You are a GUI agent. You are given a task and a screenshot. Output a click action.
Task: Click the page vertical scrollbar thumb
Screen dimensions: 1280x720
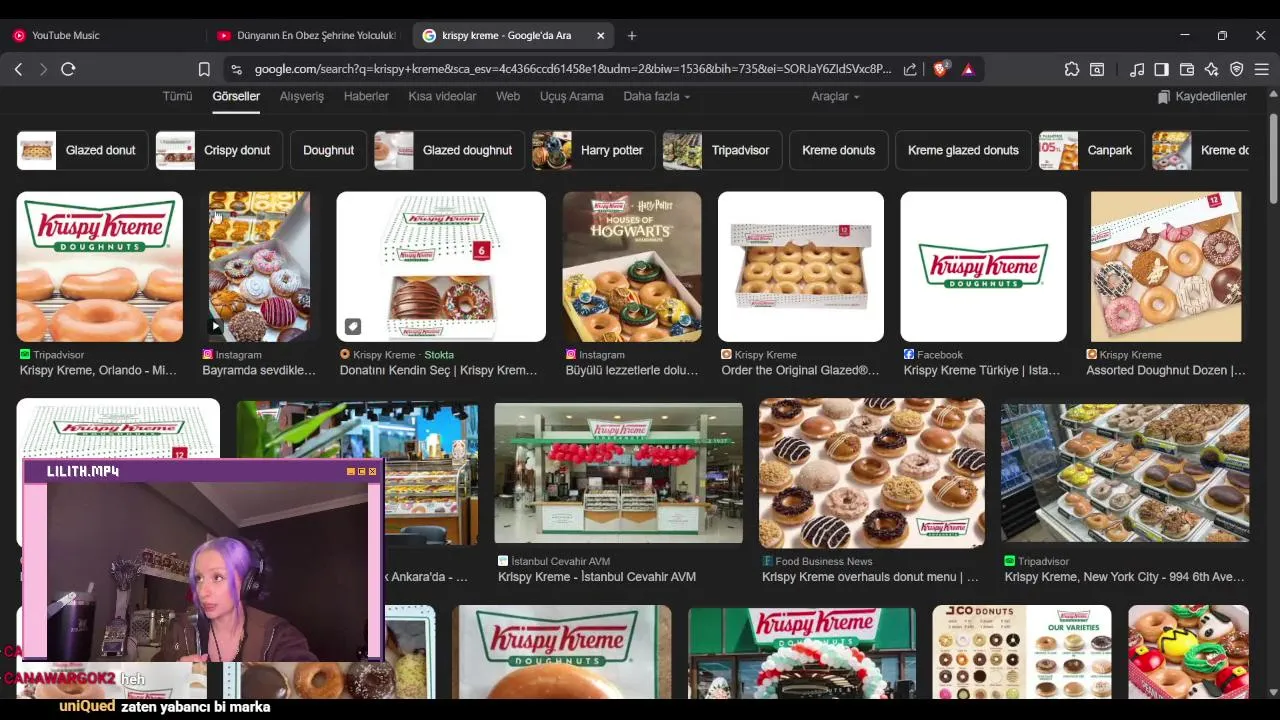click(x=1273, y=160)
